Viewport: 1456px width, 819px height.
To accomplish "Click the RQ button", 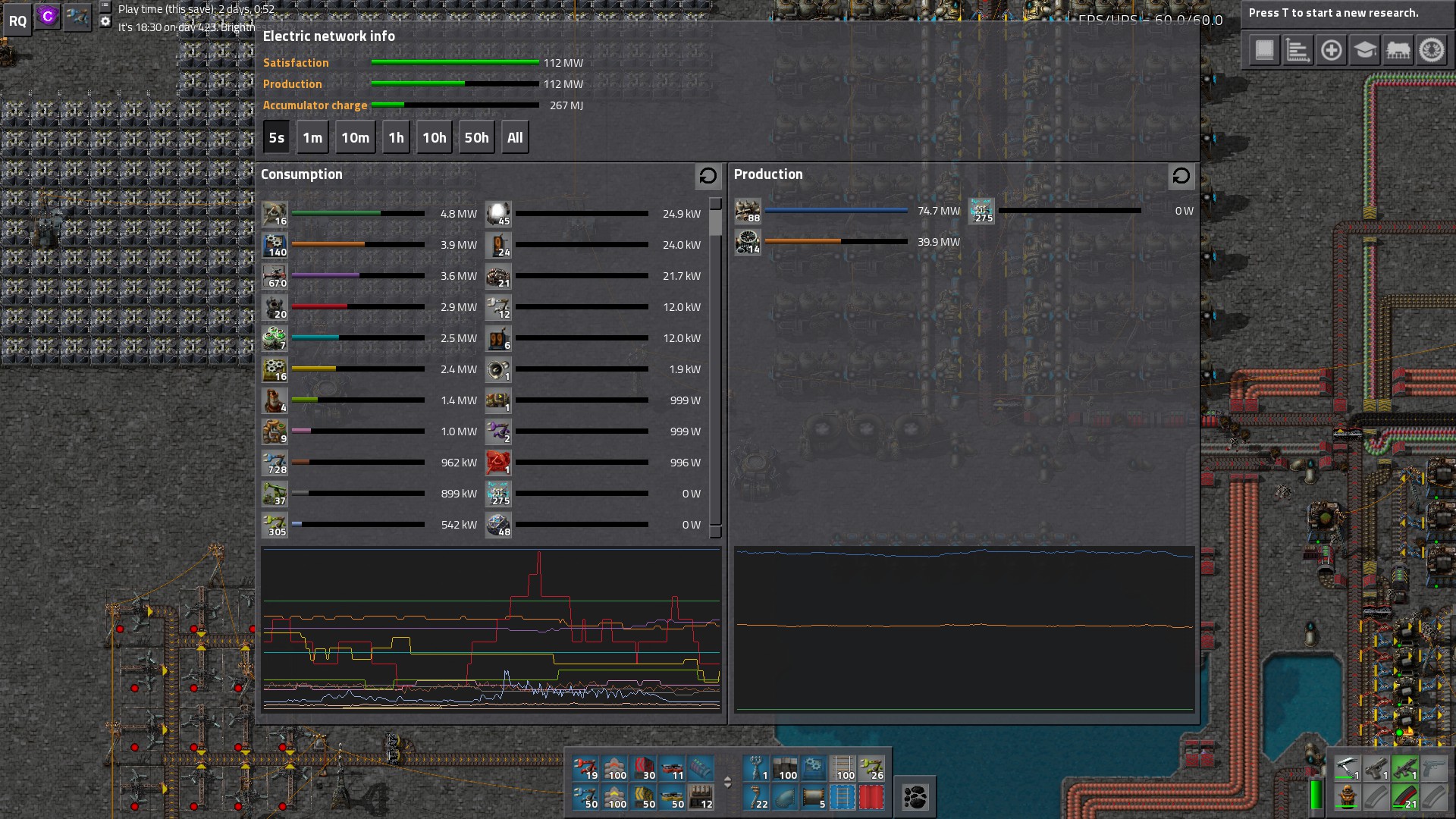I will (x=17, y=20).
